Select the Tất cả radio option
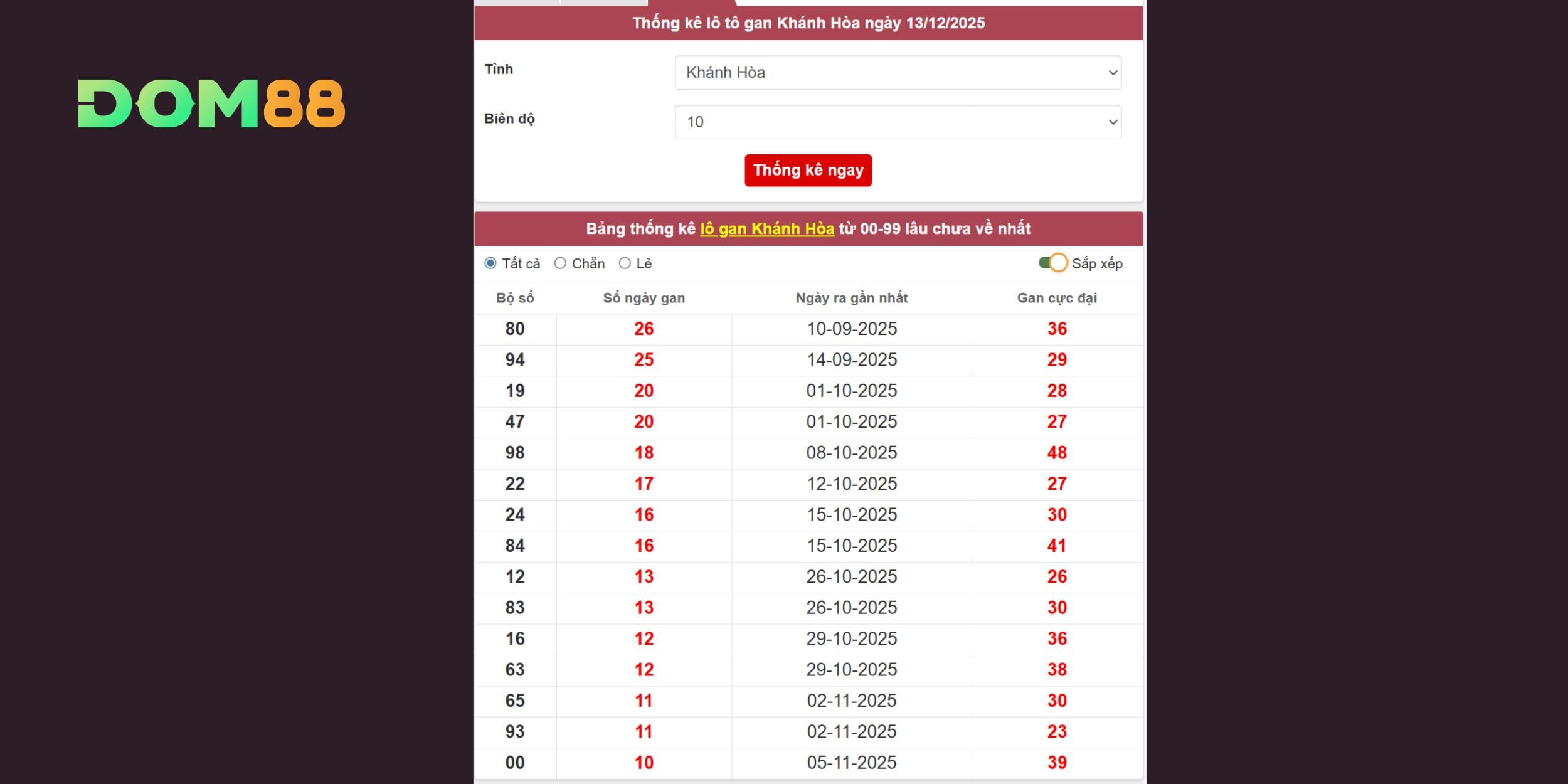This screenshot has height=784, width=1568. (490, 263)
